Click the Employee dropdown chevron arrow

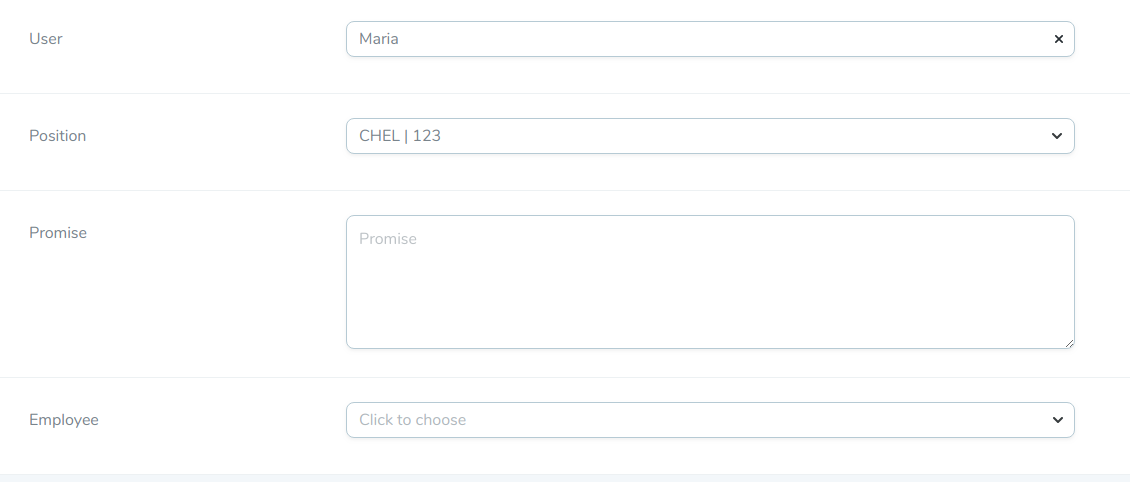(x=1057, y=420)
